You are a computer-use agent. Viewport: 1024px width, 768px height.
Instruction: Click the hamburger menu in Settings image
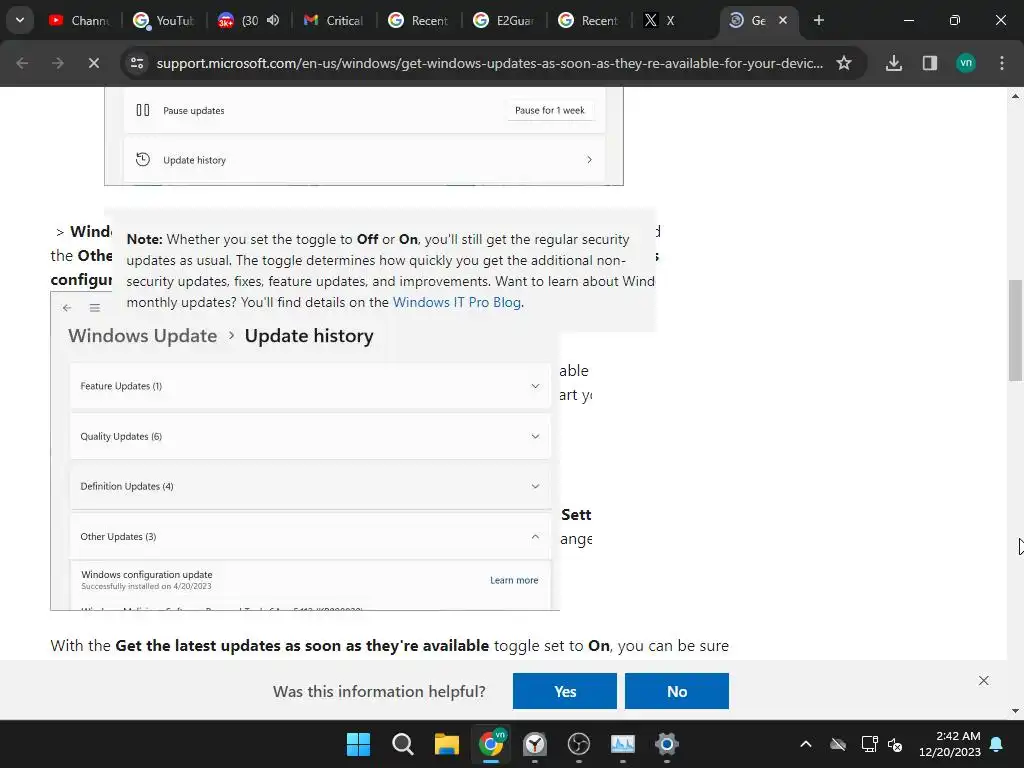[x=95, y=308]
